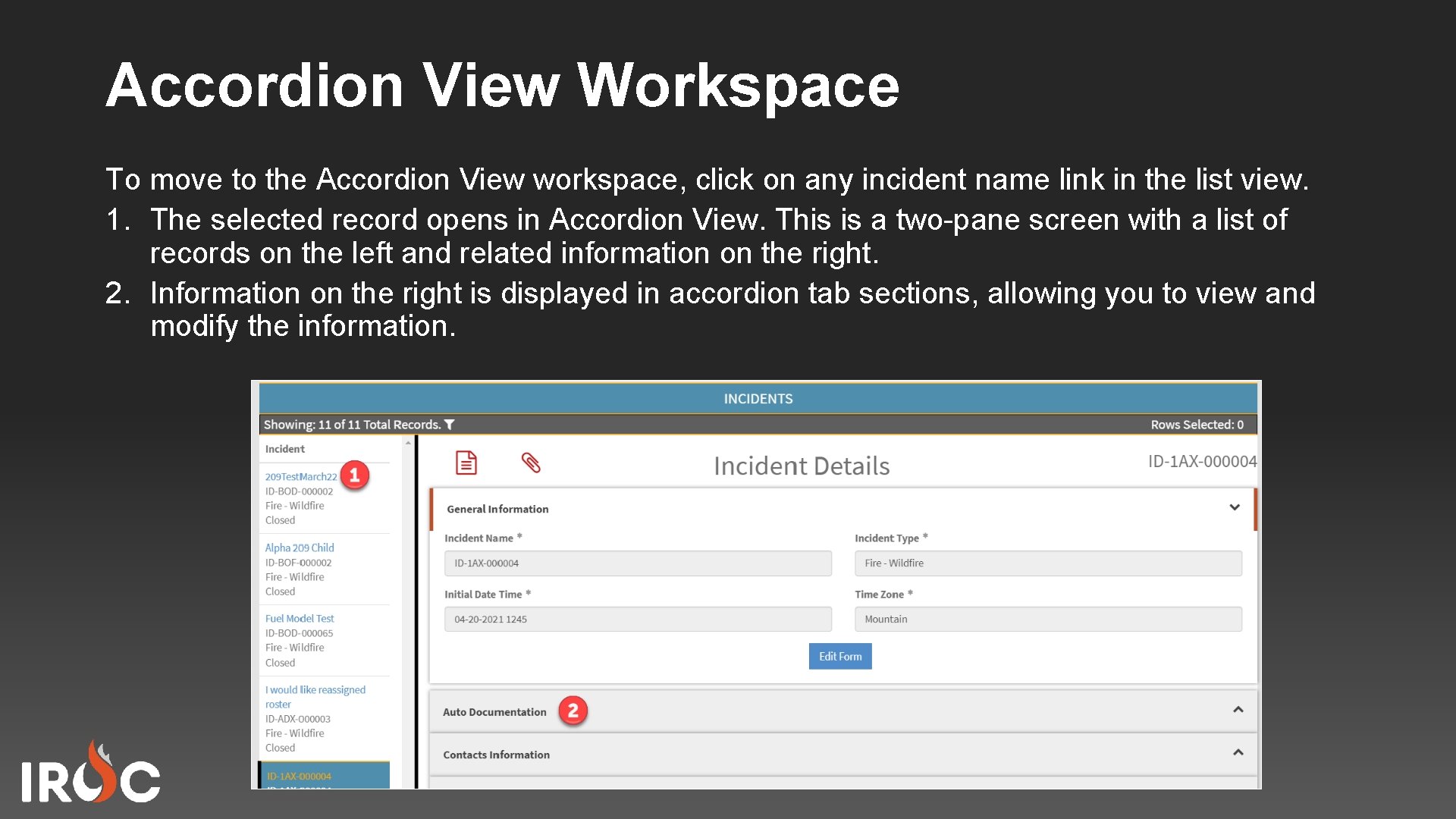Open the Fuel Model Test incident link
The height and width of the screenshot is (819, 1456).
click(x=300, y=618)
